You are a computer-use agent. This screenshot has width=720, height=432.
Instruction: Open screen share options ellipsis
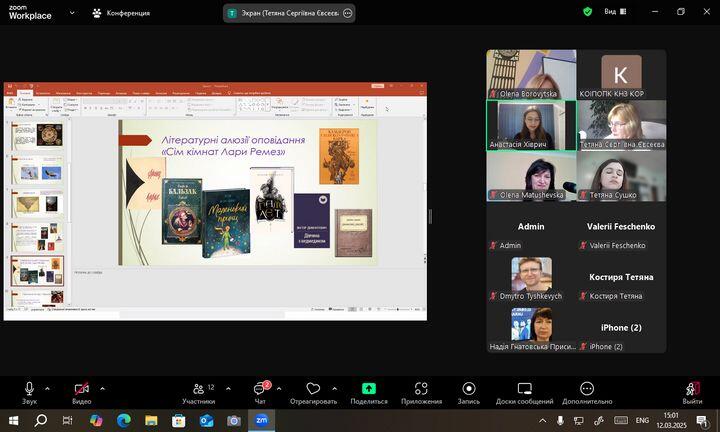pos(348,13)
